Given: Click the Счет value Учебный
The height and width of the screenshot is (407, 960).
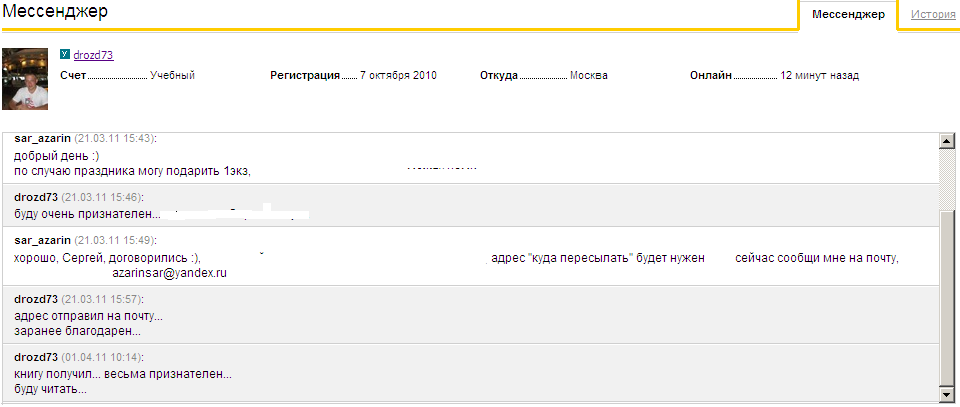Looking at the screenshot, I should pyautogui.click(x=172, y=75).
